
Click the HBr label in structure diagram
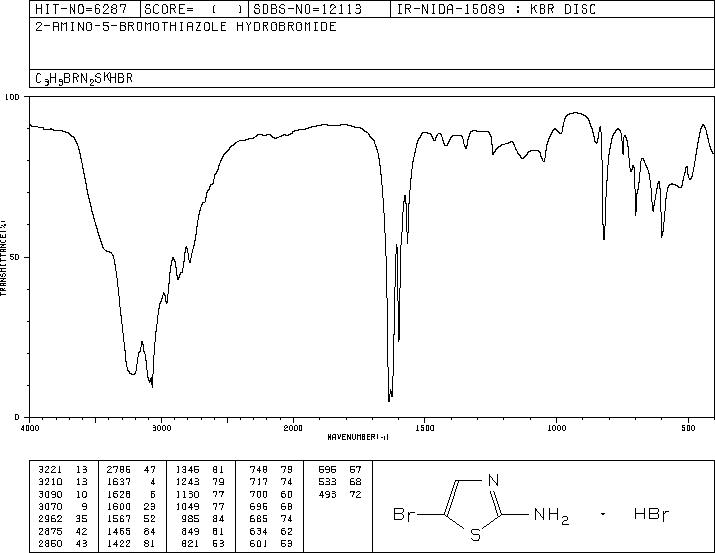pyautogui.click(x=651, y=515)
